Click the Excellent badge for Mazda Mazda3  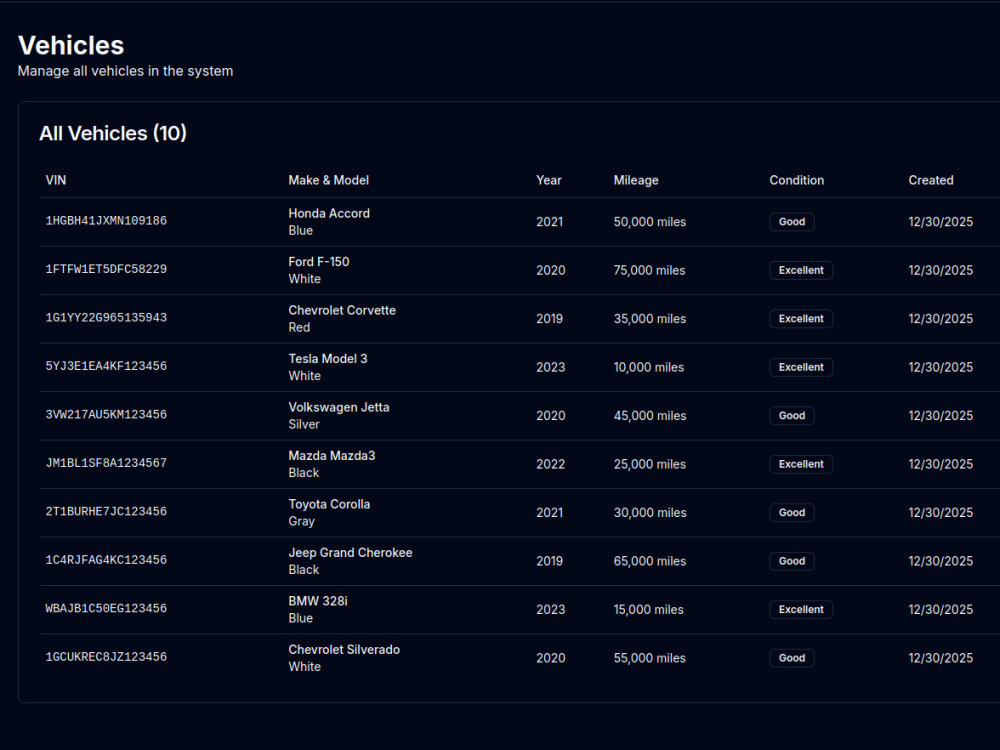[x=801, y=464]
